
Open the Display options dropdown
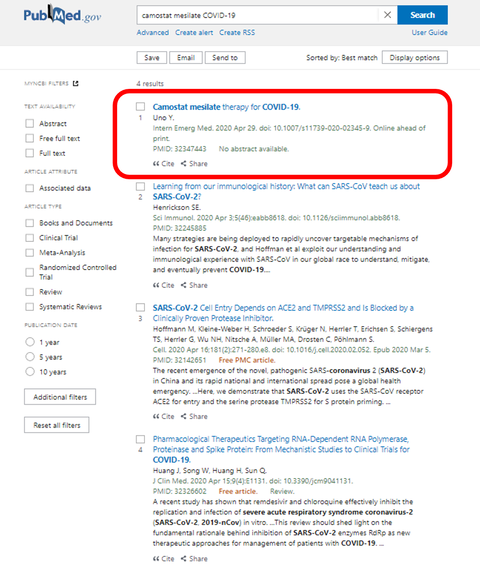coord(415,58)
